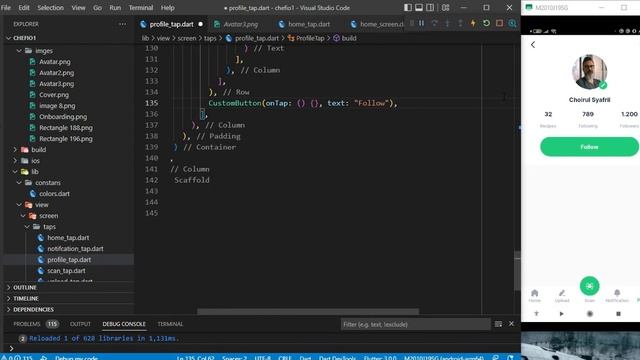Click the Step Into debug icon
The image size is (640, 360).
(447, 24)
